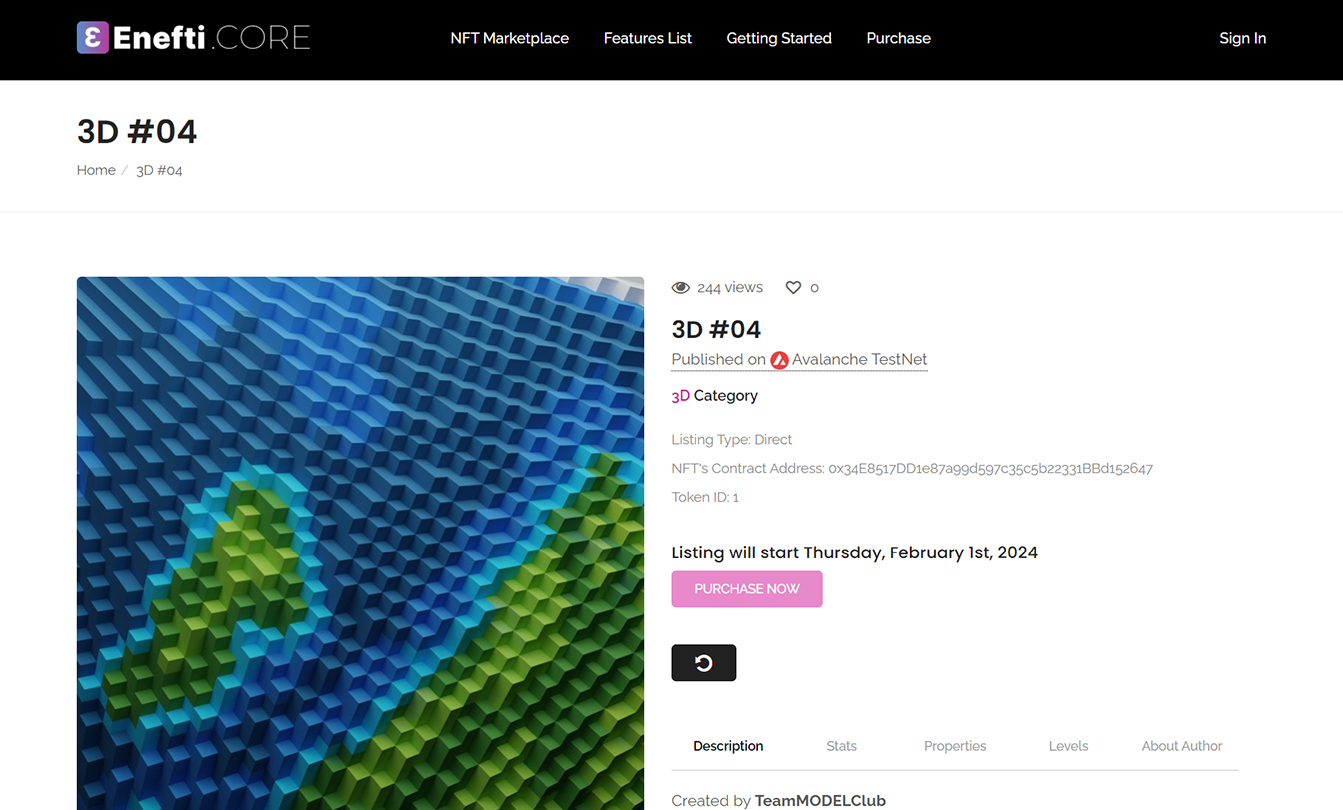Switch to the Properties tab
The image size is (1343, 810).
tap(955, 746)
